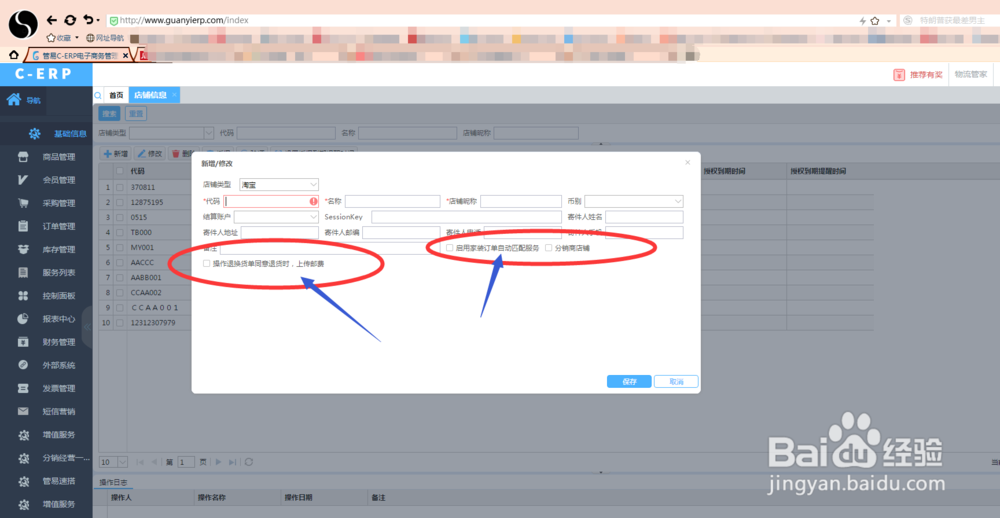The image size is (1000, 518).
Task: Open 商品管理 store icon
Action: pos(23,157)
